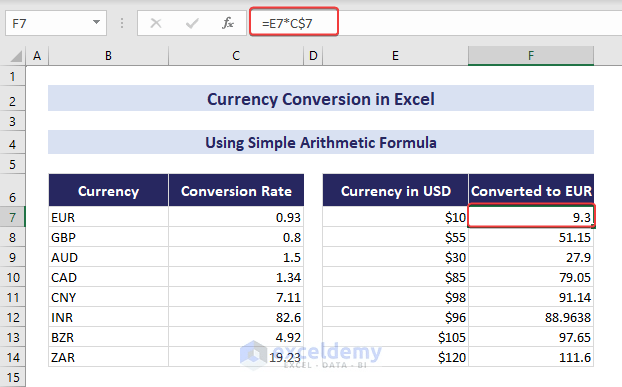Select the CNY currency cell
The height and width of the screenshot is (387, 622).
point(108,297)
